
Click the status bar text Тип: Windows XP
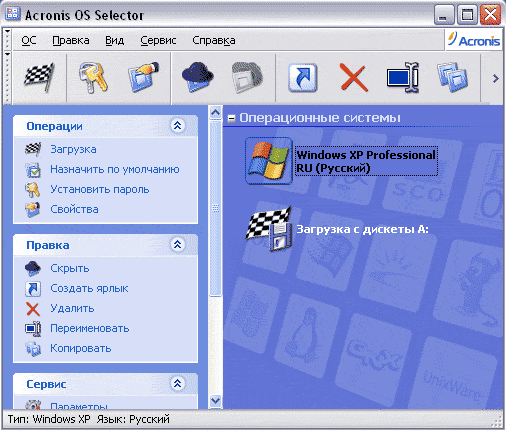49,419
